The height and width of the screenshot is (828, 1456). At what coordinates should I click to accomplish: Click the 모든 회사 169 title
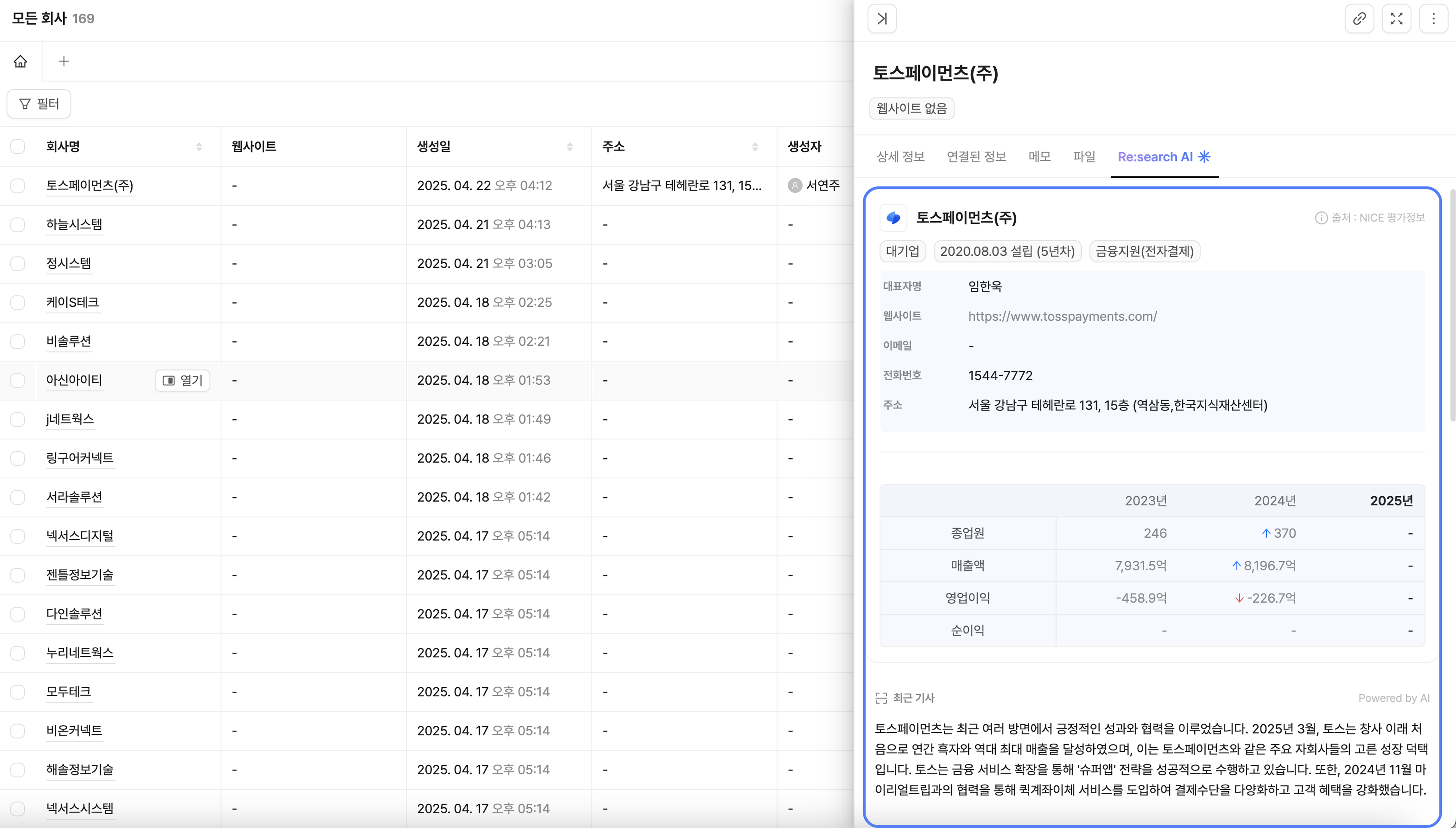(x=53, y=18)
